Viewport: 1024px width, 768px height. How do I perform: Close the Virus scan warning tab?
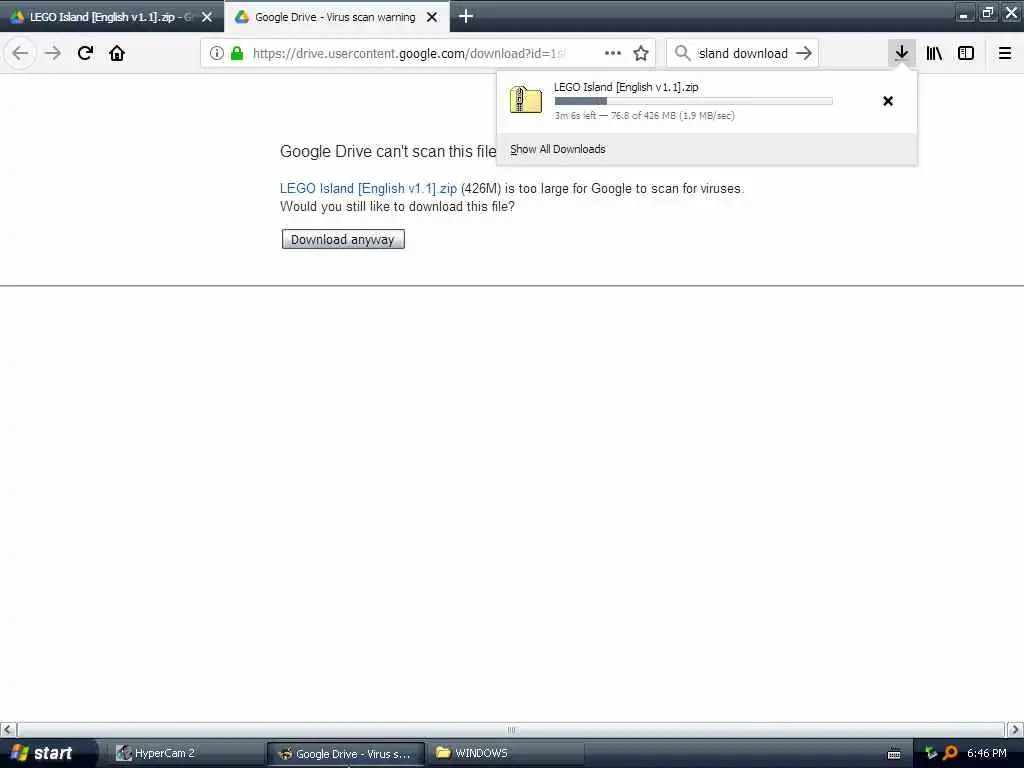[x=432, y=17]
